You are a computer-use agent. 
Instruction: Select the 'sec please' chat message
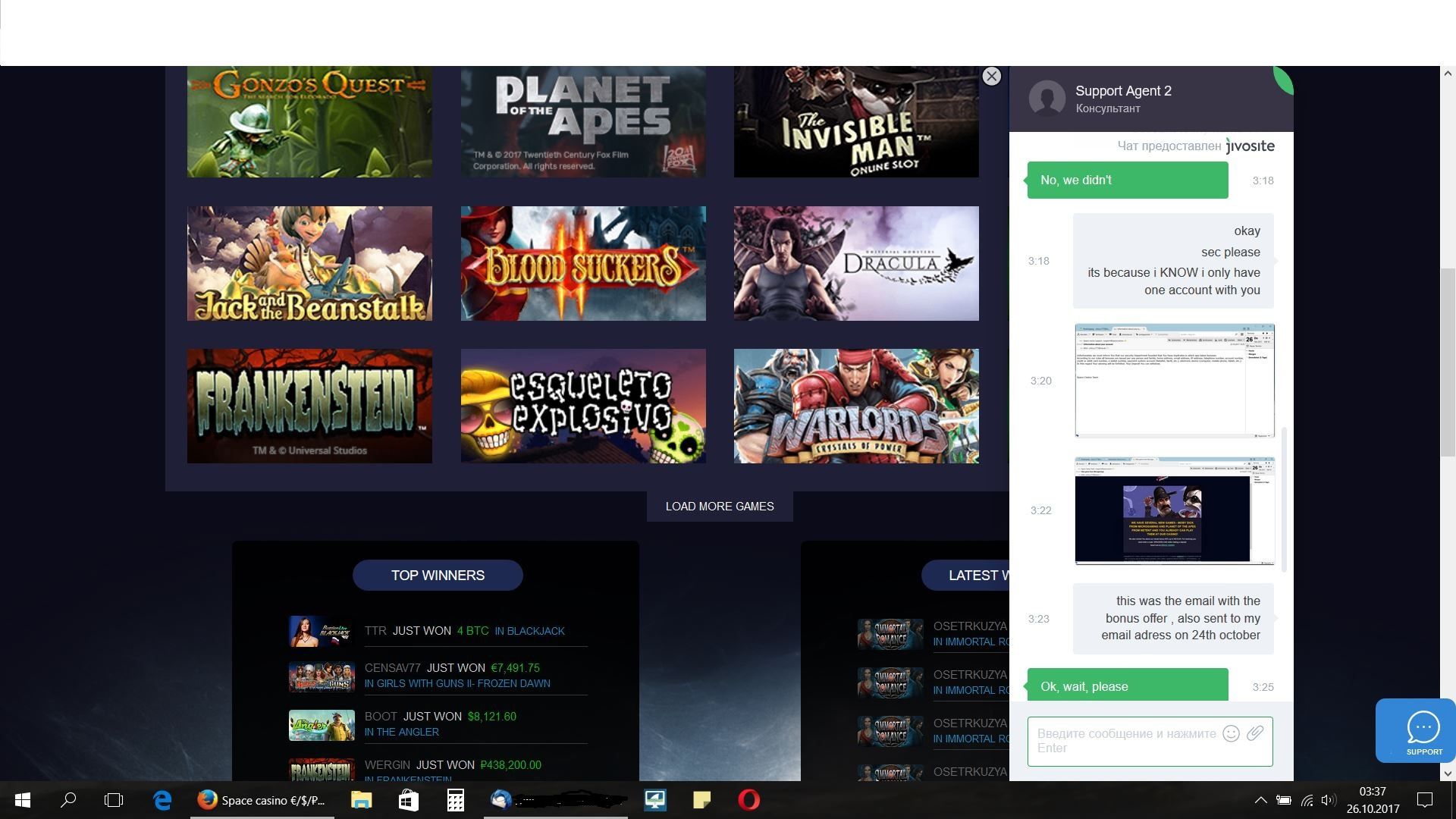click(1230, 252)
